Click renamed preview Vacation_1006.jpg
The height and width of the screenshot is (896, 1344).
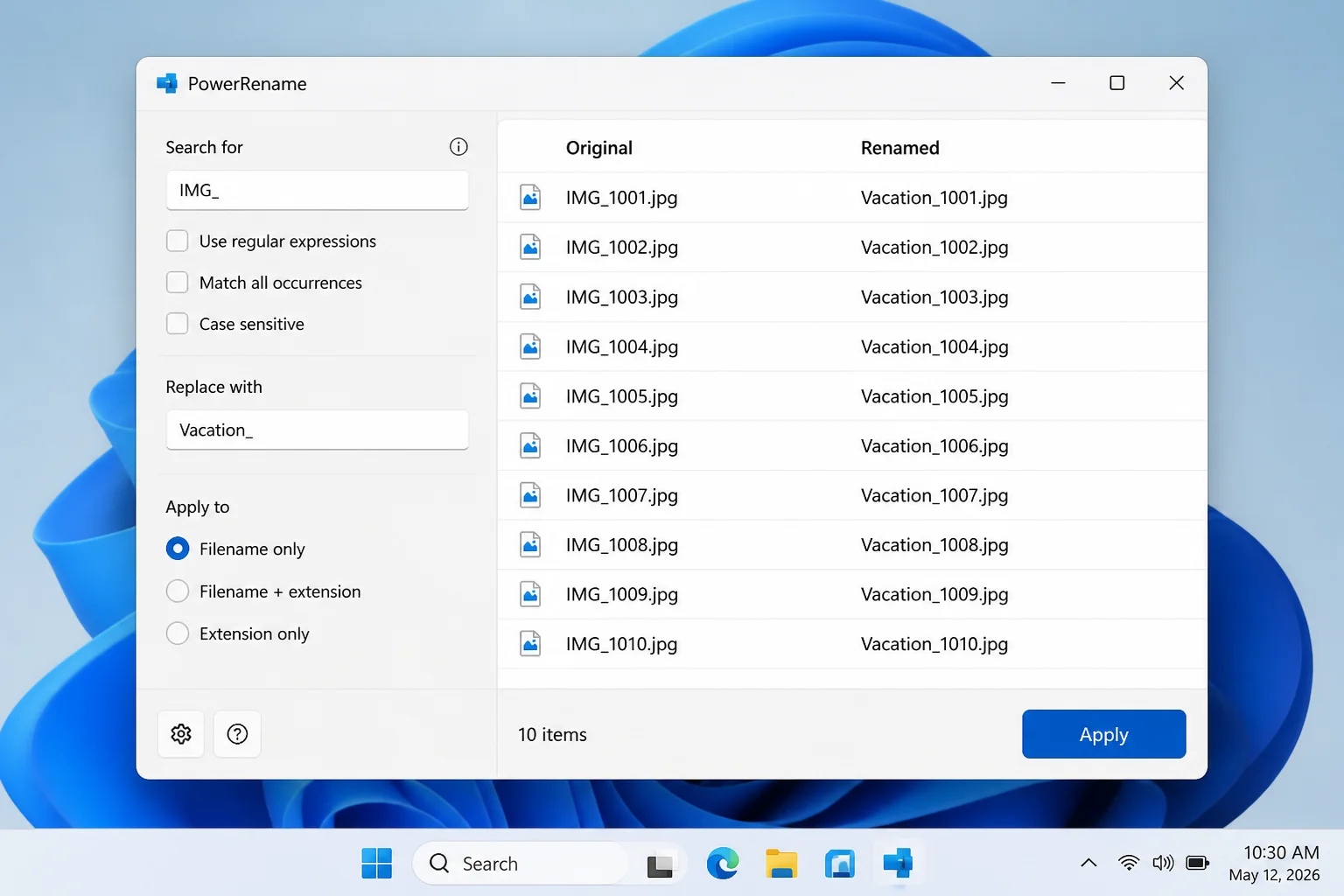[934, 445]
